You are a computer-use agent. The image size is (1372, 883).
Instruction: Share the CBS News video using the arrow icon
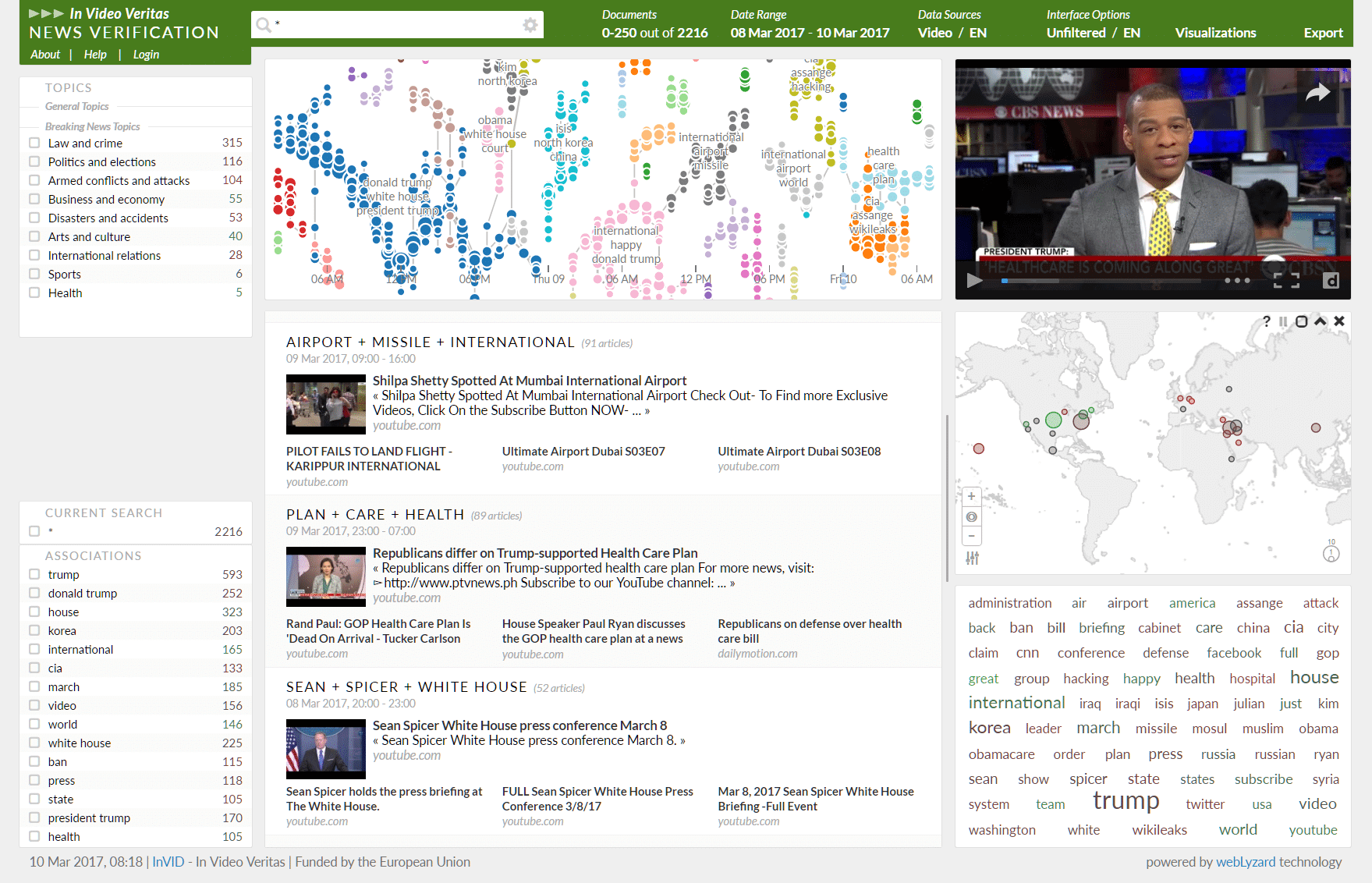pyautogui.click(x=1318, y=91)
